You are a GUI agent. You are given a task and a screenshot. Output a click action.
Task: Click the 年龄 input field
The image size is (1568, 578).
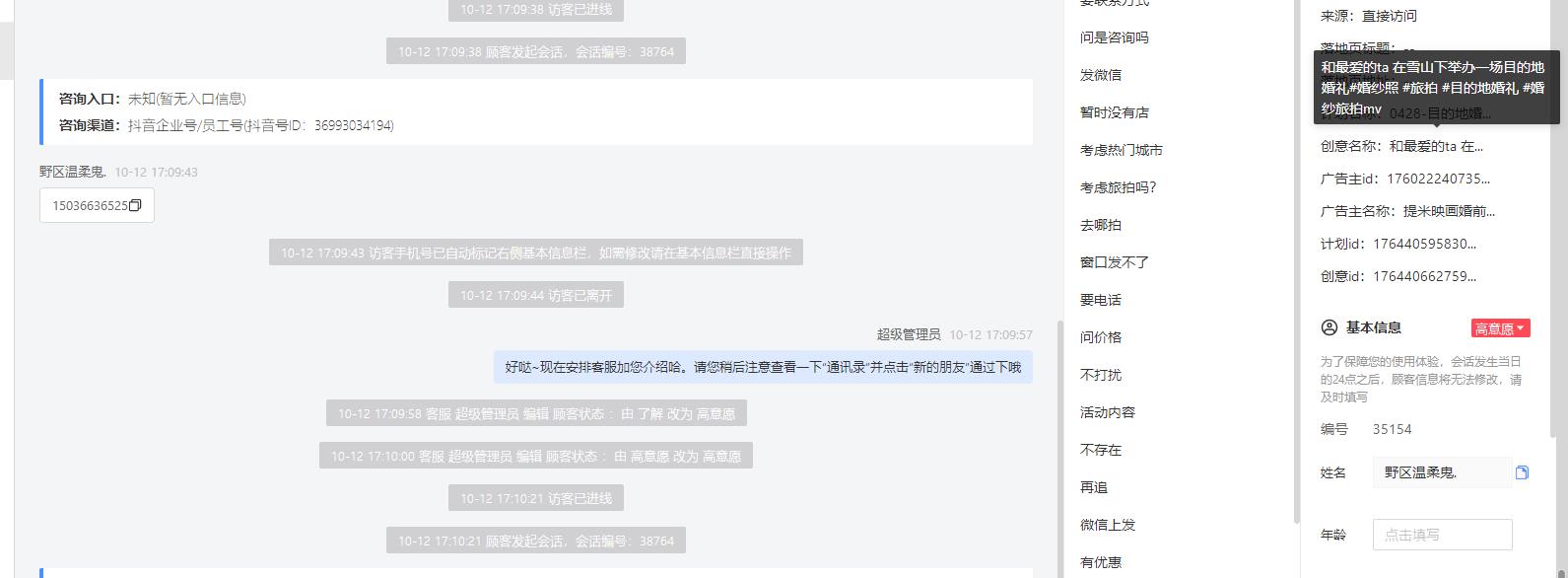coord(1442,535)
